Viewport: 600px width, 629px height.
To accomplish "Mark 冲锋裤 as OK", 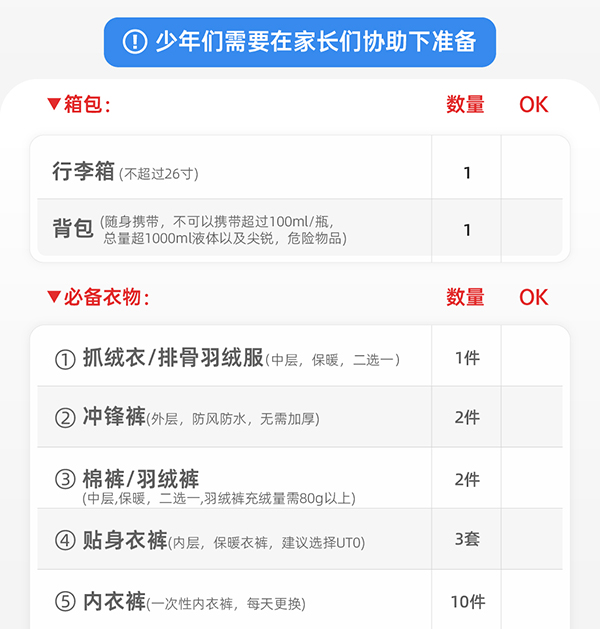I will pyautogui.click(x=534, y=418).
